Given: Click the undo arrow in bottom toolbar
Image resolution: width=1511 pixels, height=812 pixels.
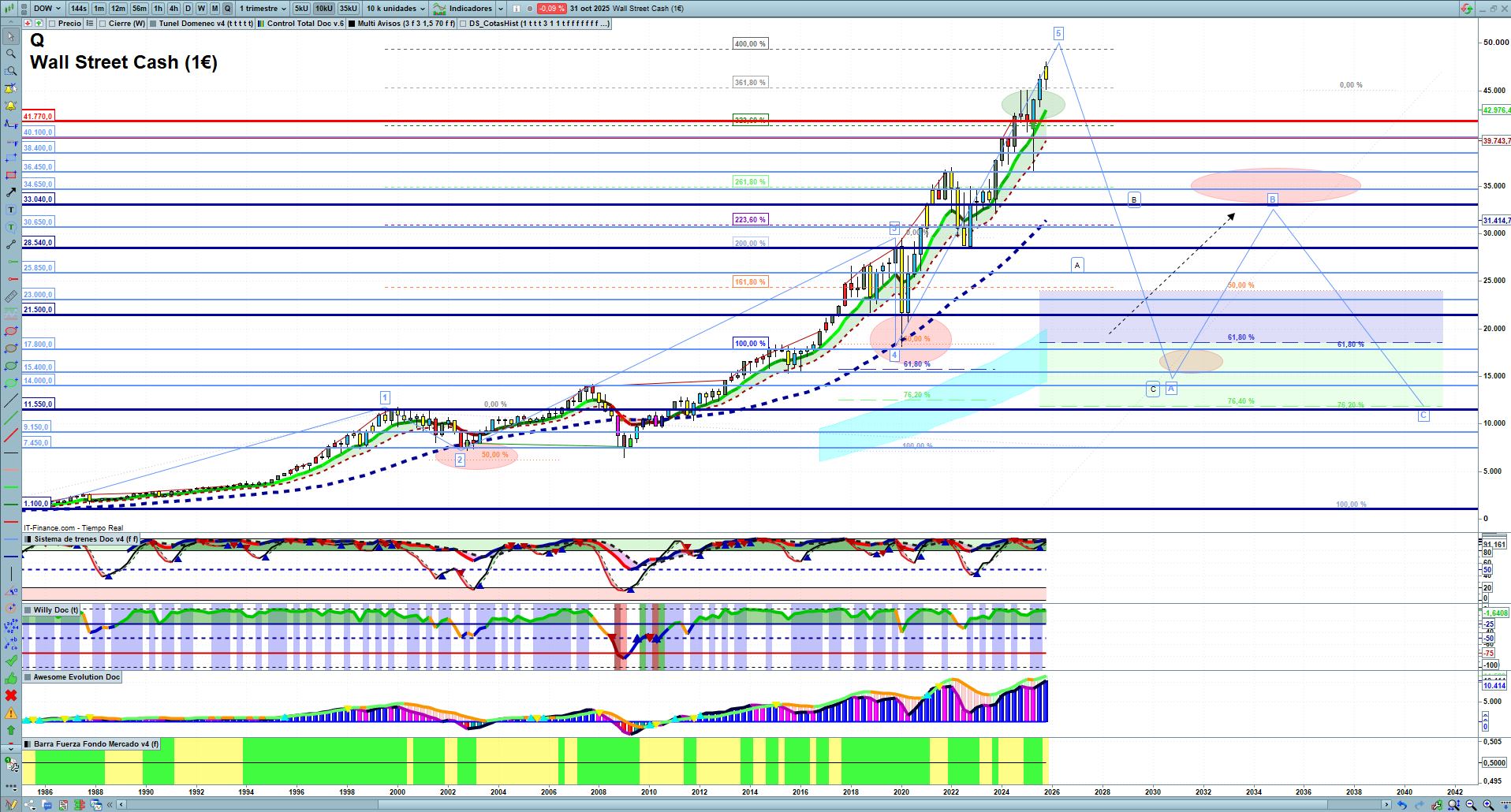Looking at the screenshot, I should click(x=1401, y=805).
